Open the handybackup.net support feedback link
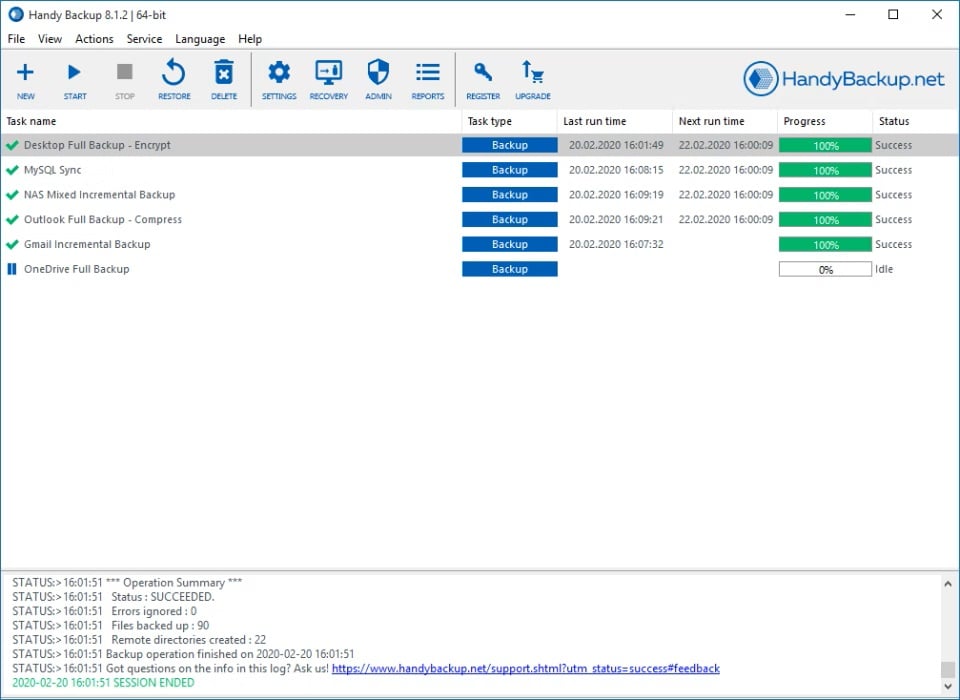Viewport: 960px width, 700px height. coord(525,668)
